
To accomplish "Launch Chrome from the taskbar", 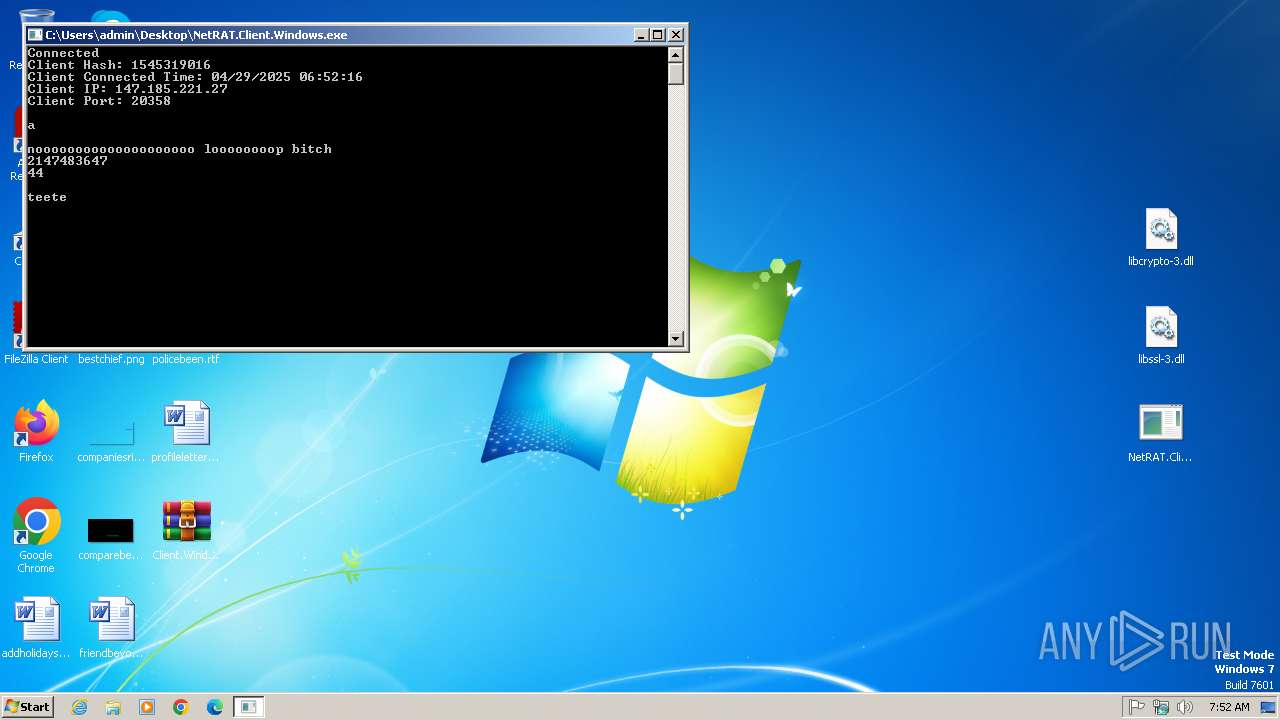I will (x=181, y=707).
